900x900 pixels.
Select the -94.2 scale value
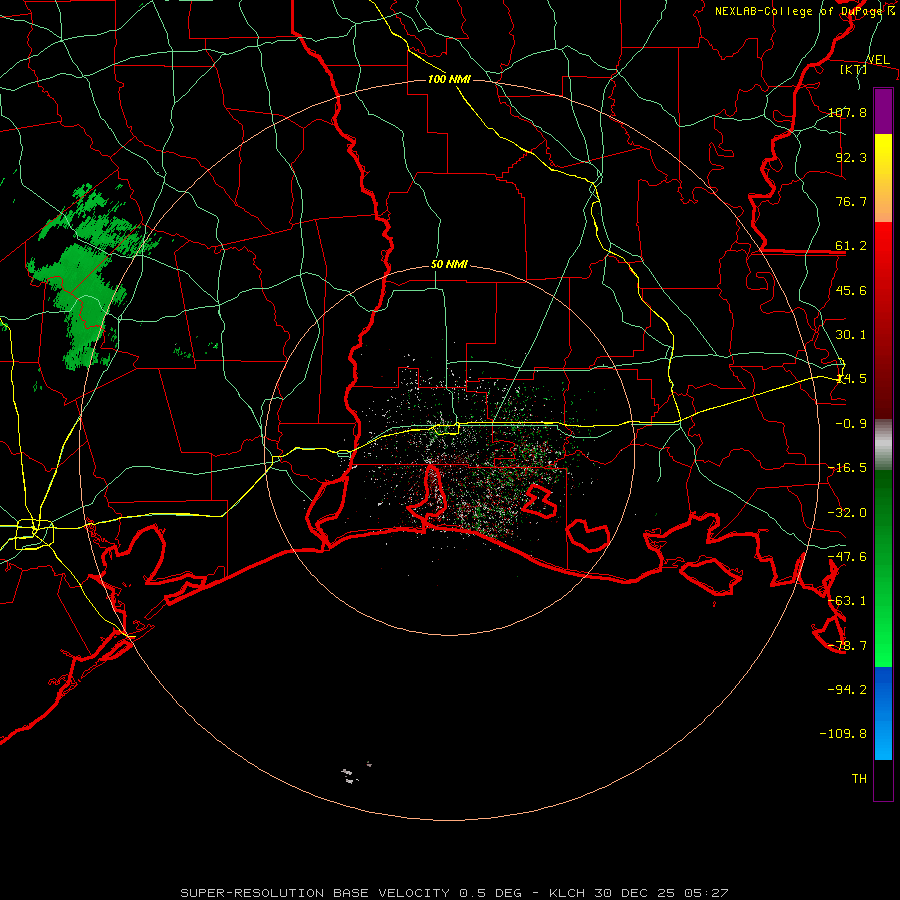point(847,689)
